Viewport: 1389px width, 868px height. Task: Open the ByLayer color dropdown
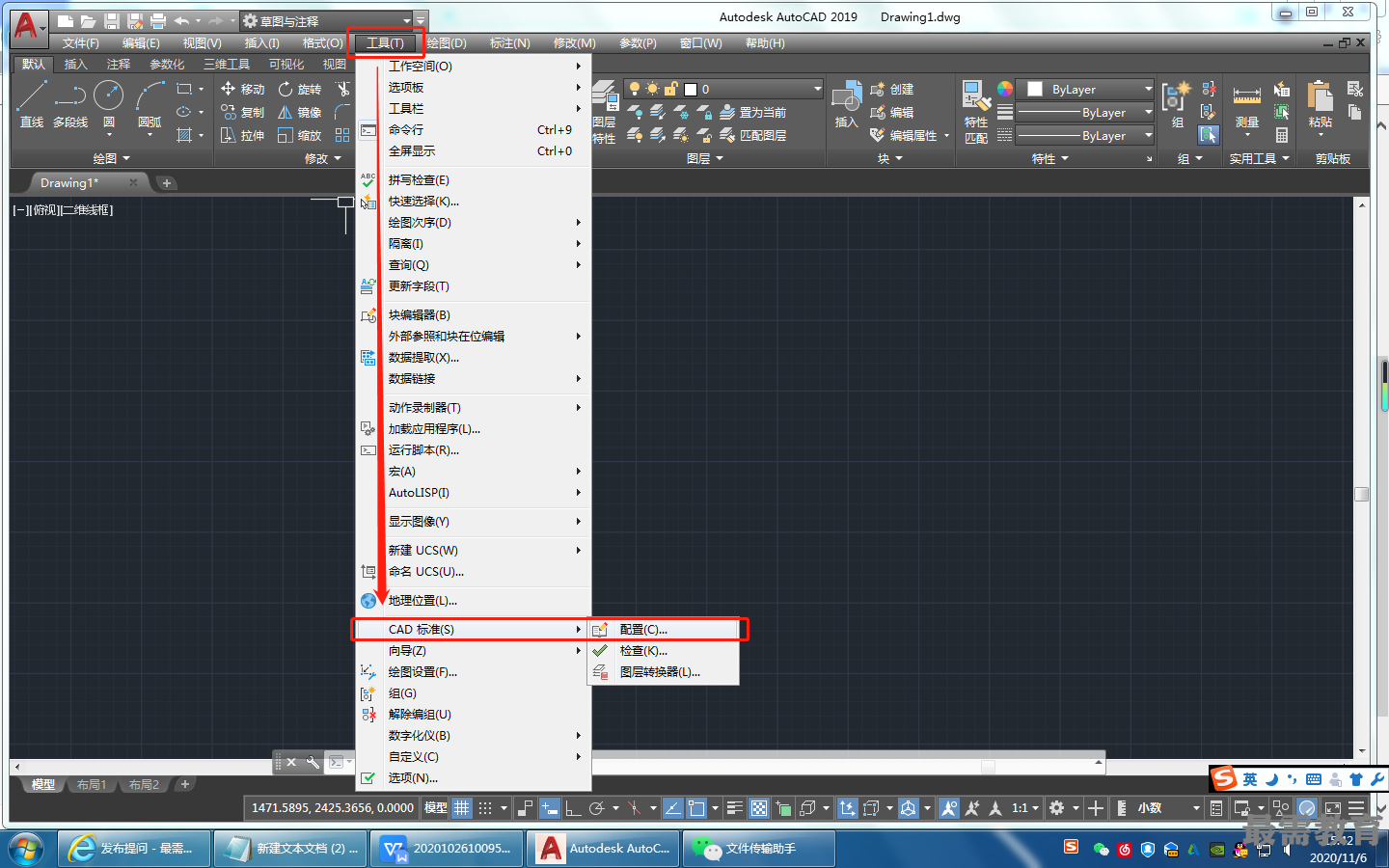pyautogui.click(x=1087, y=89)
